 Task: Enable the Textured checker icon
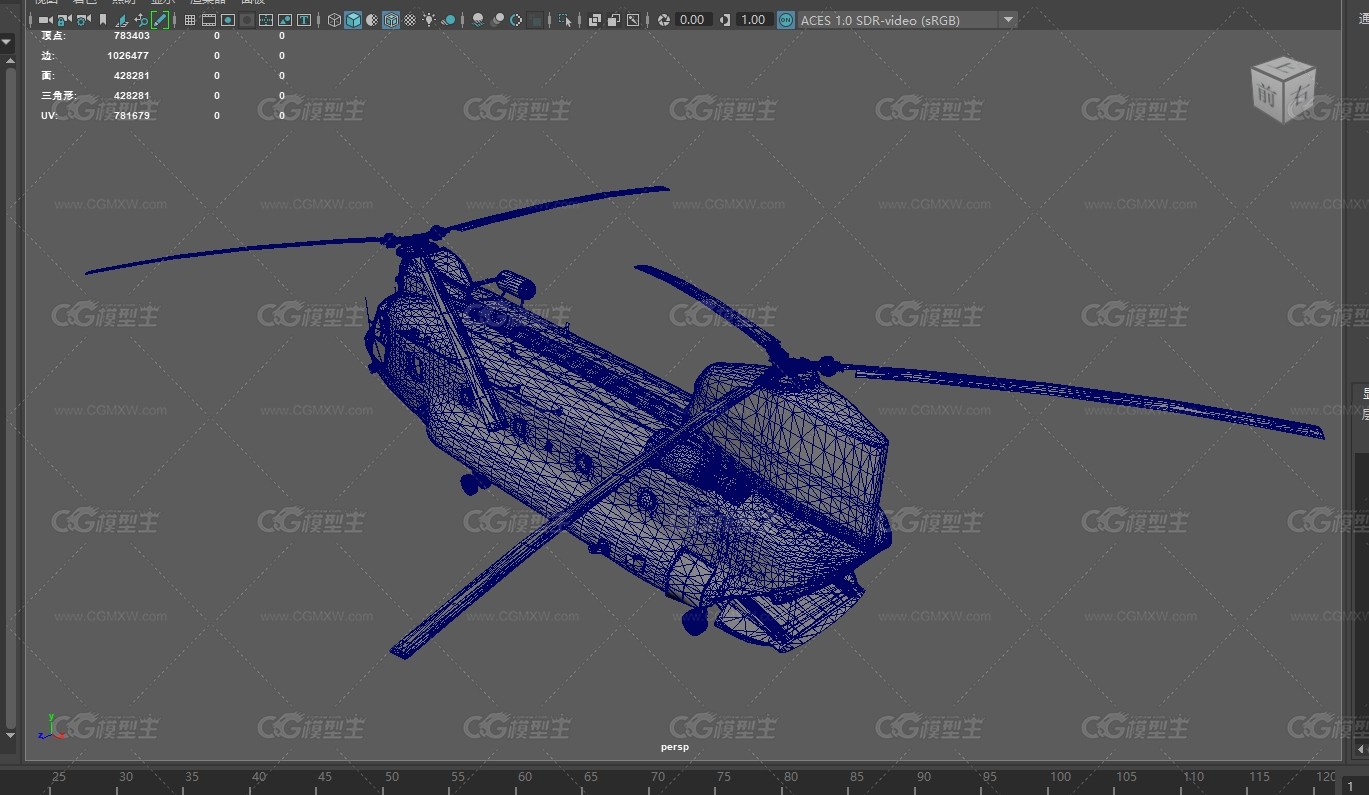click(x=410, y=20)
